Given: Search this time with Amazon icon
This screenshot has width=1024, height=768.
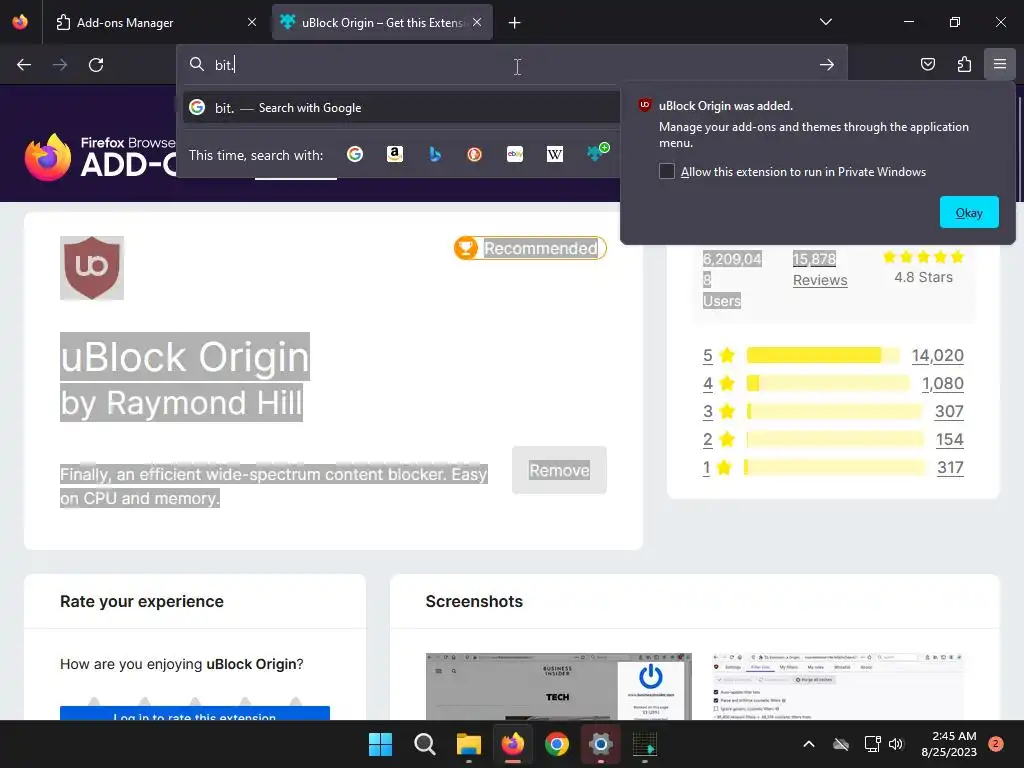Looking at the screenshot, I should (x=394, y=154).
